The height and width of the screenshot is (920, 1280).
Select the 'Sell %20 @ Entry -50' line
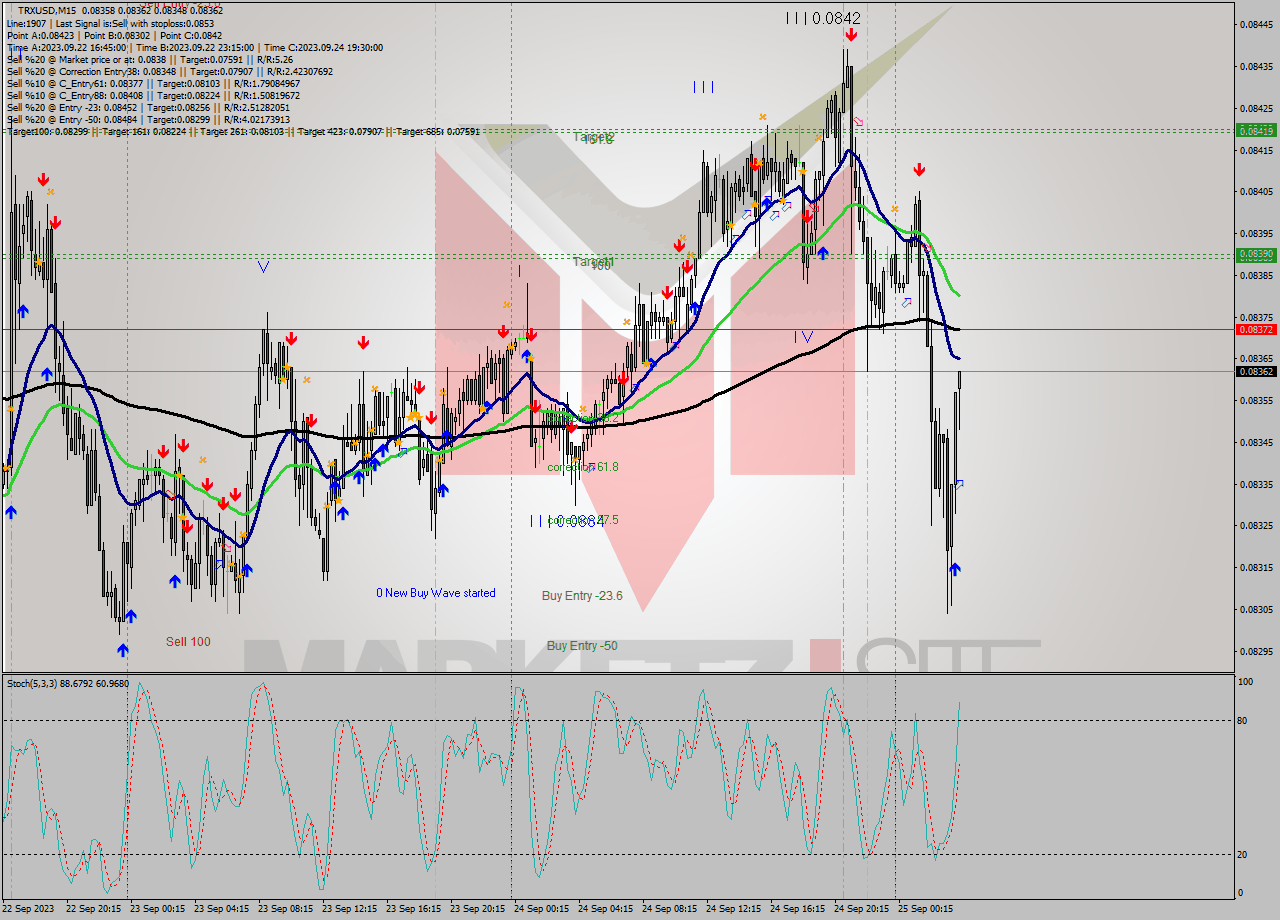click(148, 119)
